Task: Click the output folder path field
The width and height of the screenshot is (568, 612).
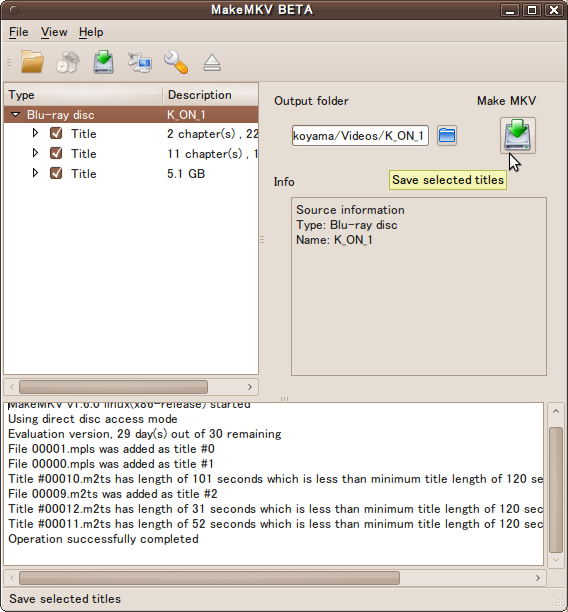Action: click(x=360, y=135)
